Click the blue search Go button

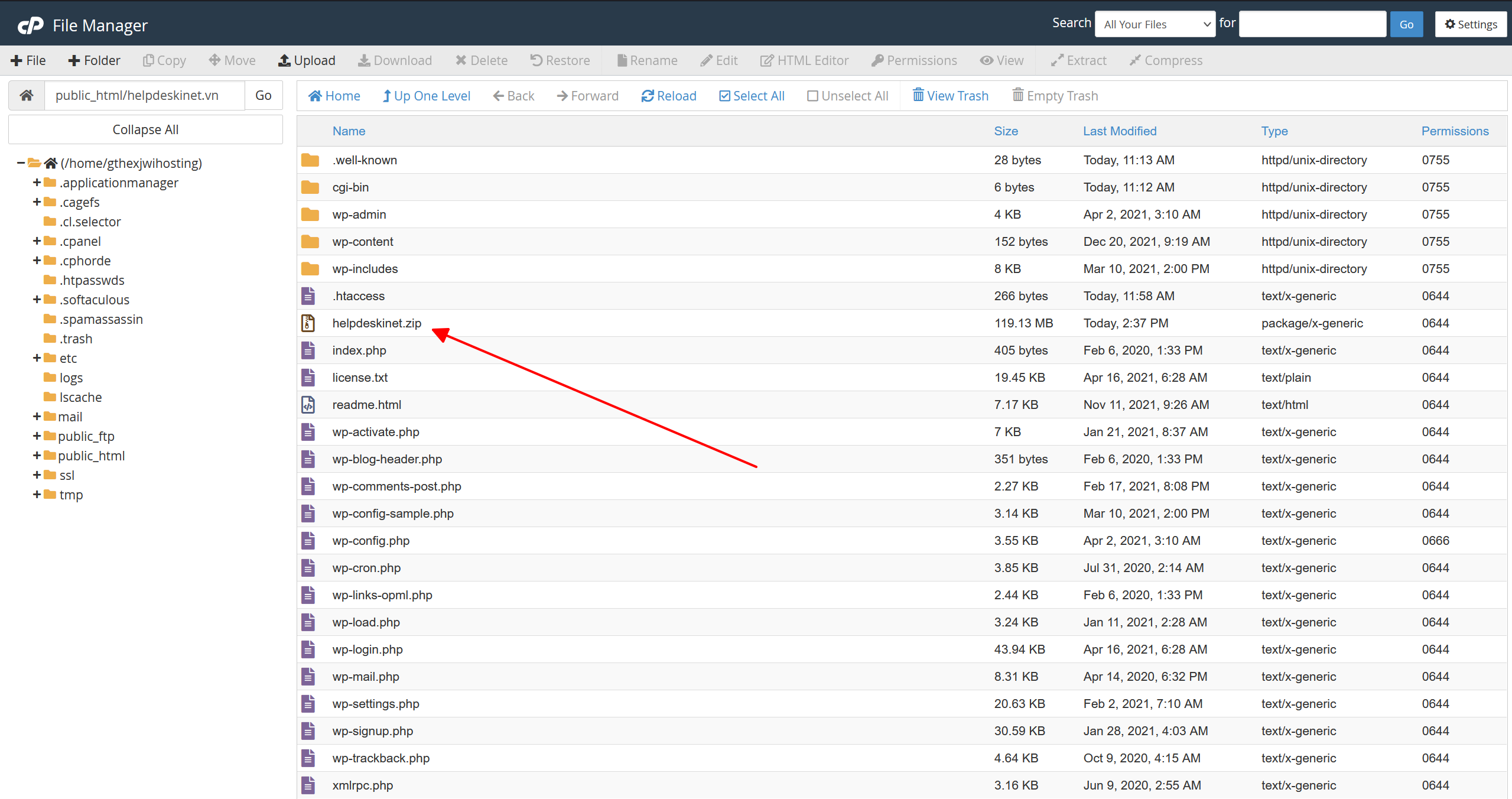pos(1406,24)
